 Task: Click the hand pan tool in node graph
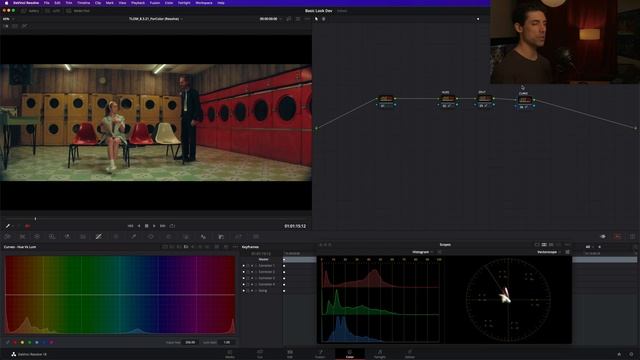point(324,19)
